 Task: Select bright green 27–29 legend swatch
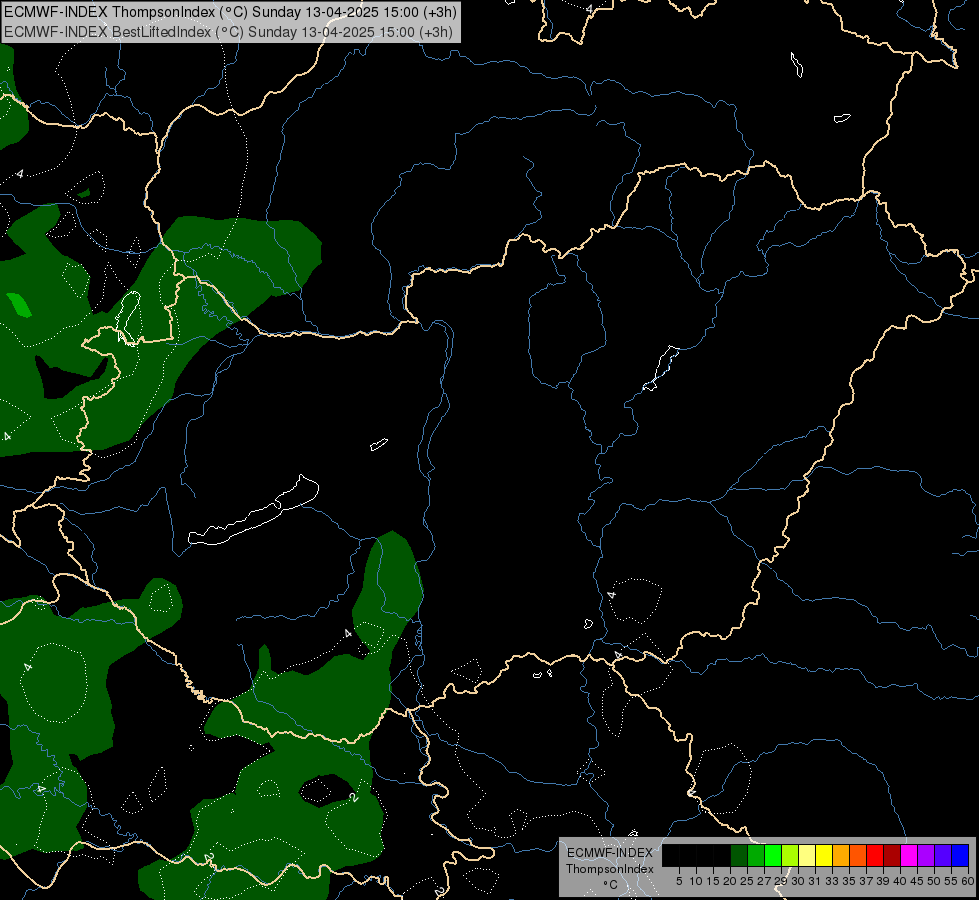[773, 855]
